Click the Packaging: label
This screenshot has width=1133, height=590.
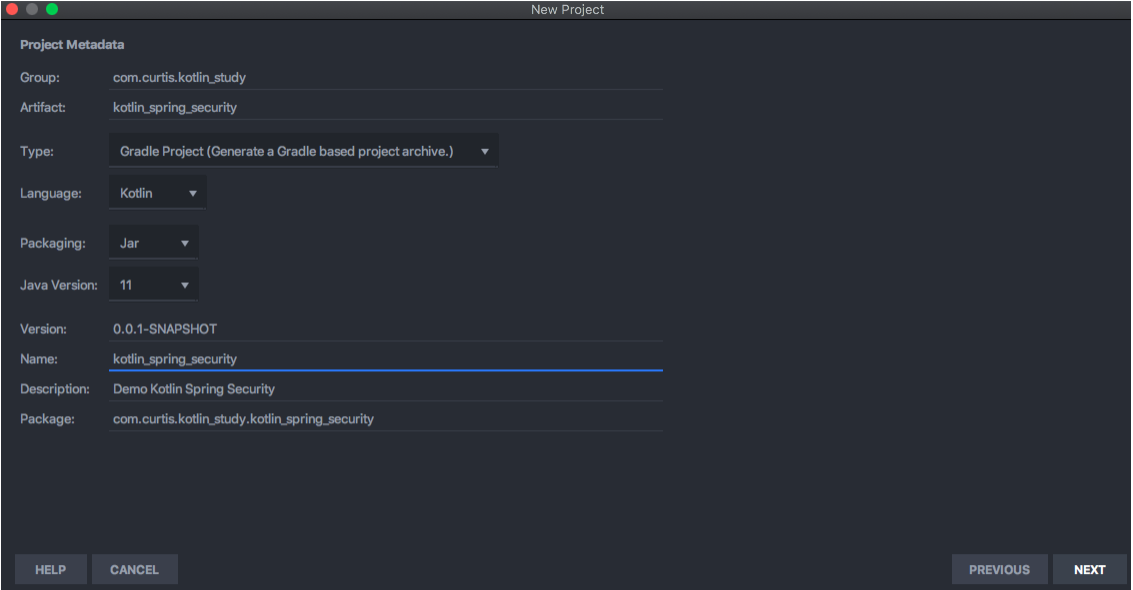pyautogui.click(x=53, y=243)
